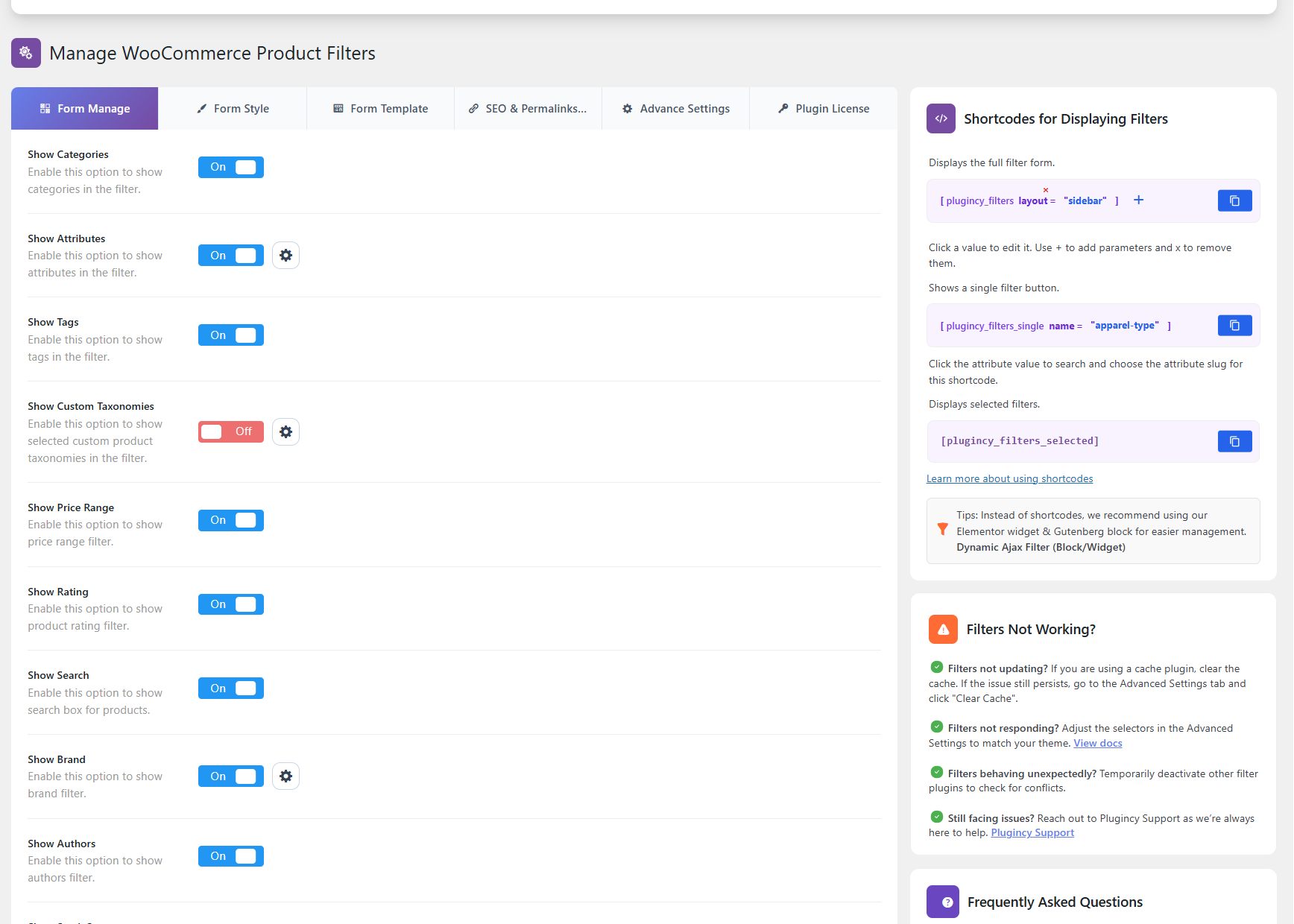Click the Show Categories label
Viewport: 1294px width, 924px height.
coord(68,154)
